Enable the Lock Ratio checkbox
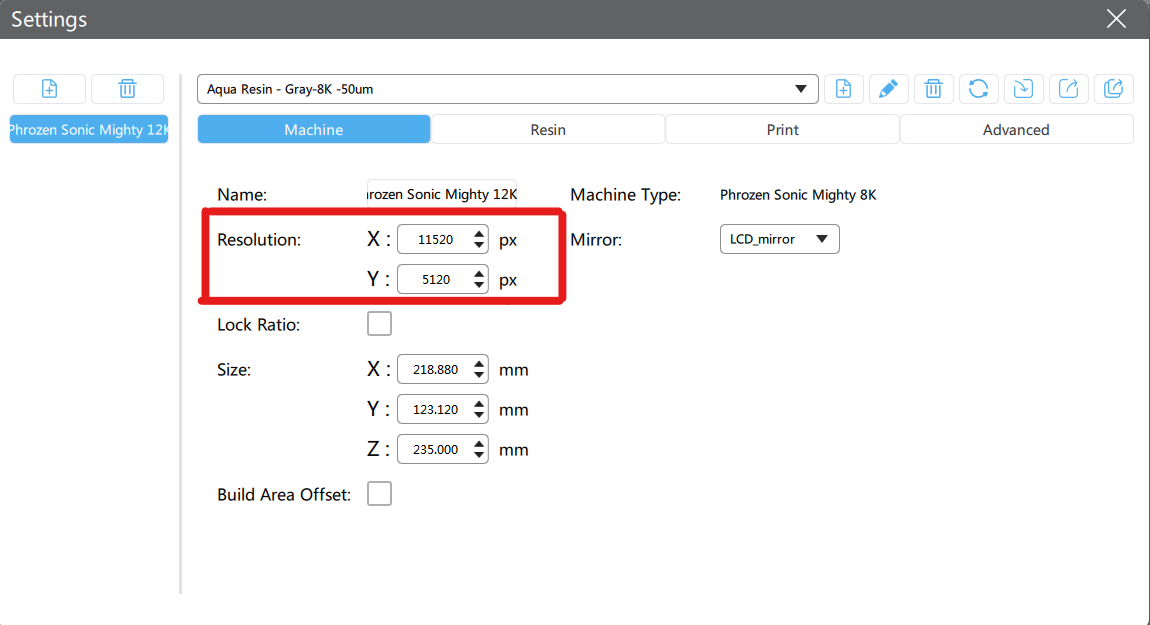1150x625 pixels. pyautogui.click(x=379, y=324)
